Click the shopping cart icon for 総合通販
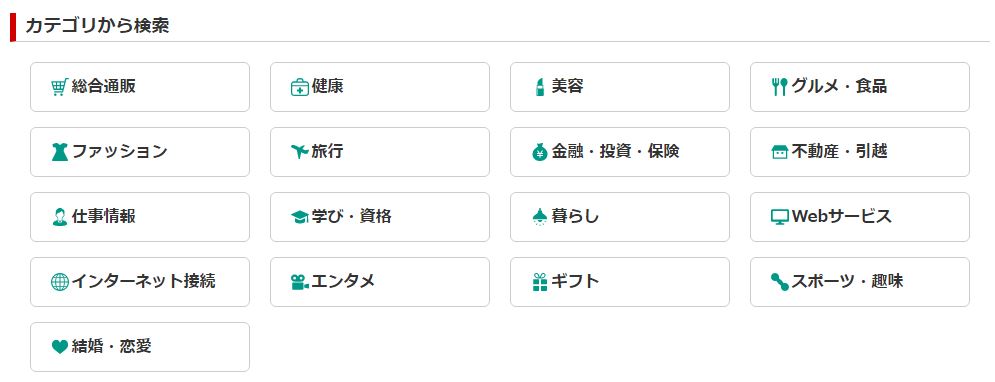 coord(59,87)
